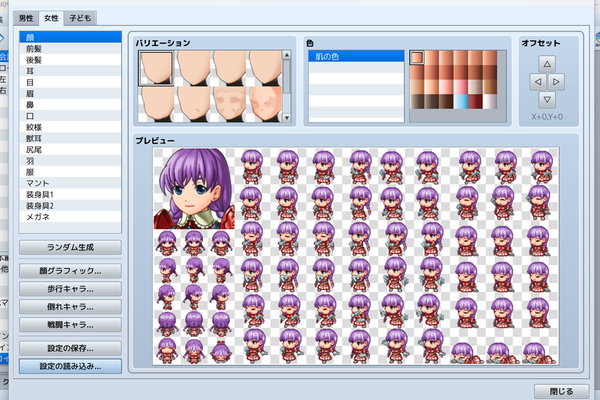Select 羽 in the parts list
This screenshot has height=400, width=600.
[70, 161]
